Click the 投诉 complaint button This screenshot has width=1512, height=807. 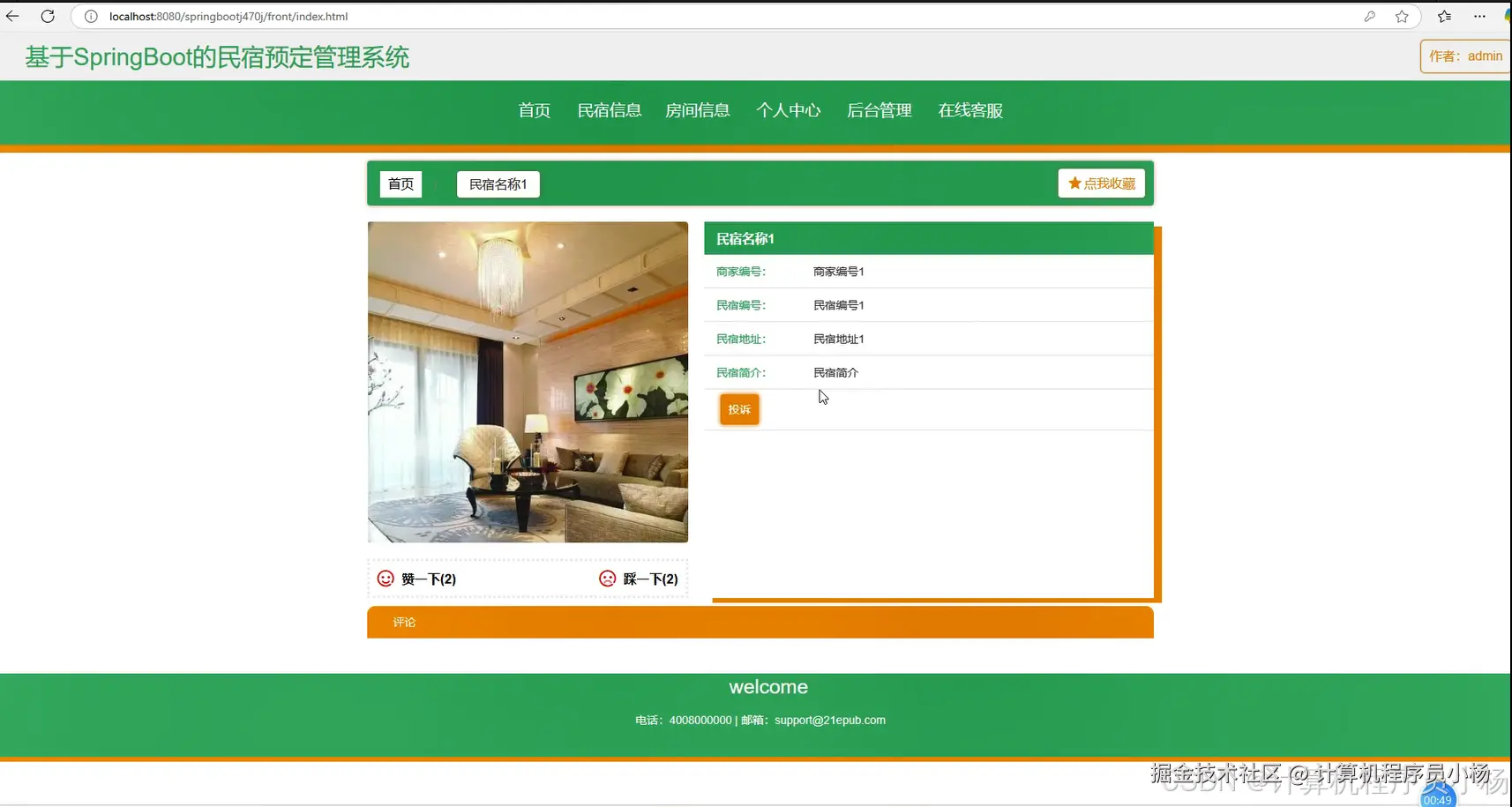(738, 408)
